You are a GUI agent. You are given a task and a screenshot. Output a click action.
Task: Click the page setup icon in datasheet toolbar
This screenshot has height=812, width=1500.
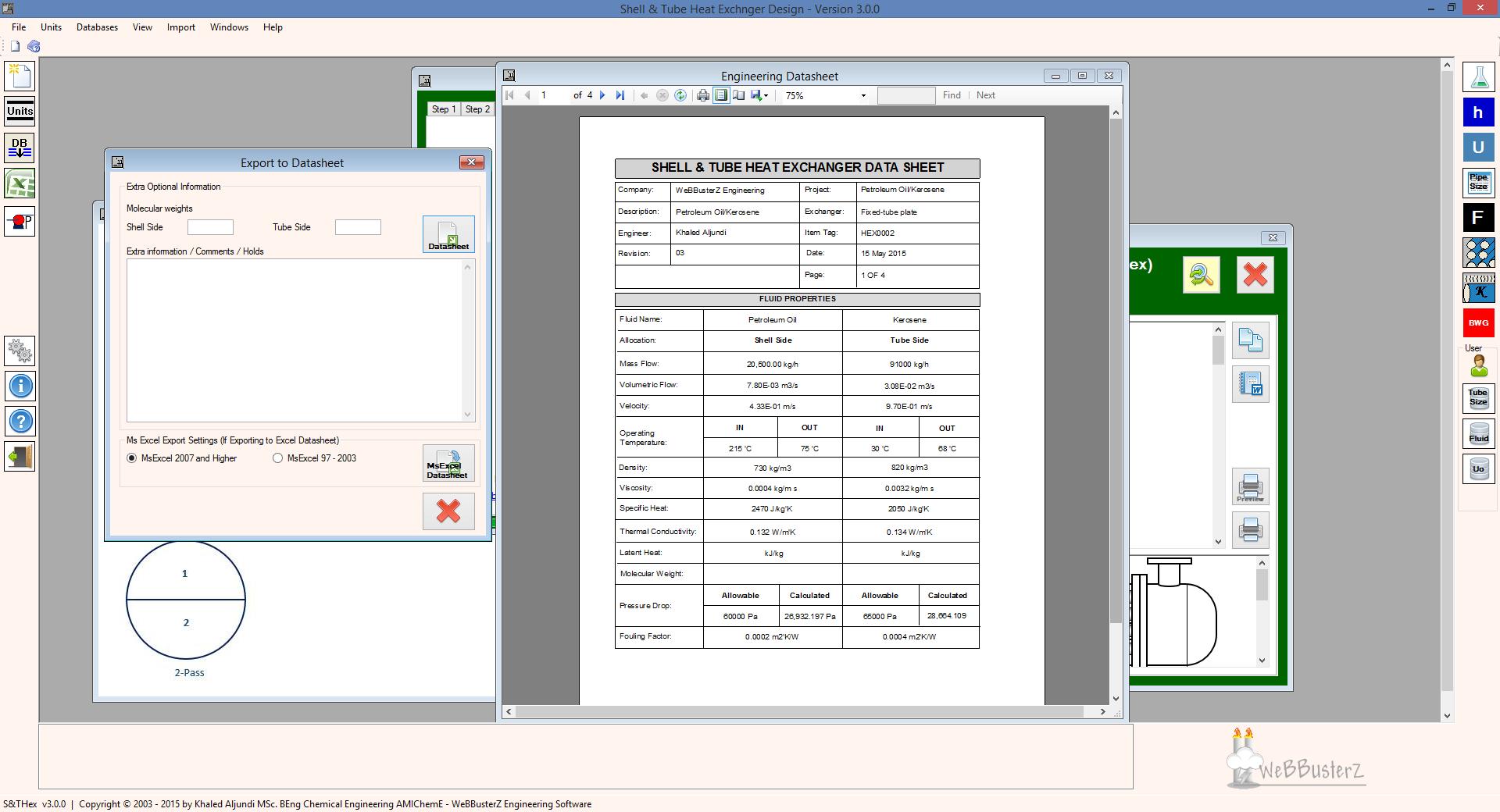coord(738,95)
